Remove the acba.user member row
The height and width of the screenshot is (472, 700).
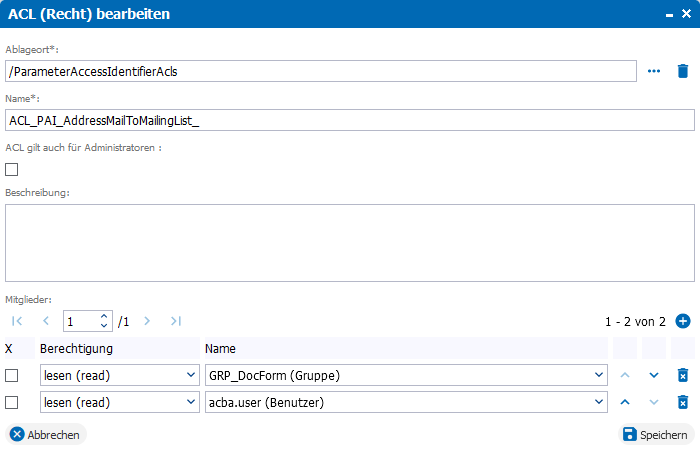(x=683, y=402)
